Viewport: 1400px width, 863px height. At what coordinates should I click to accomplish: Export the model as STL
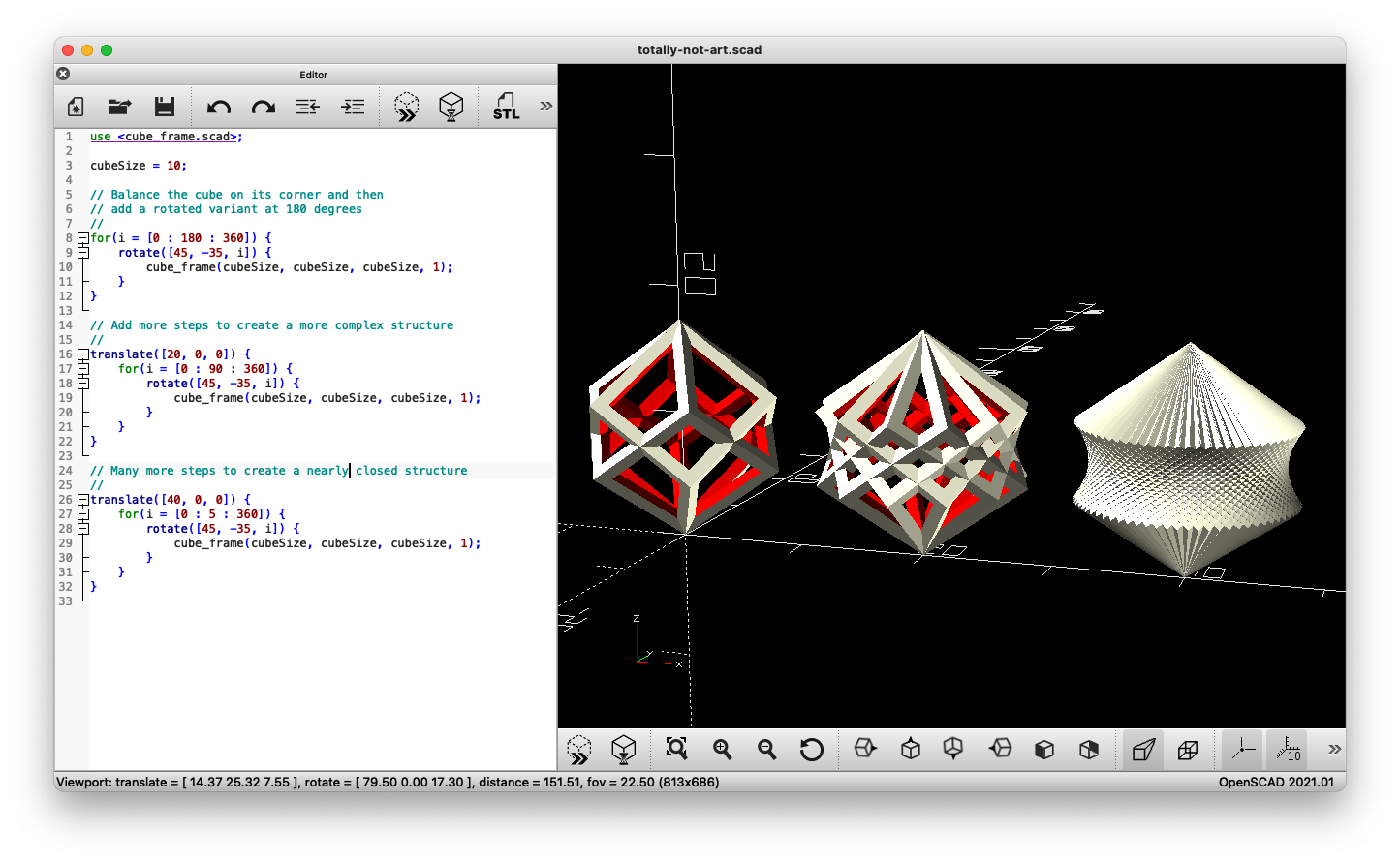pyautogui.click(x=506, y=107)
